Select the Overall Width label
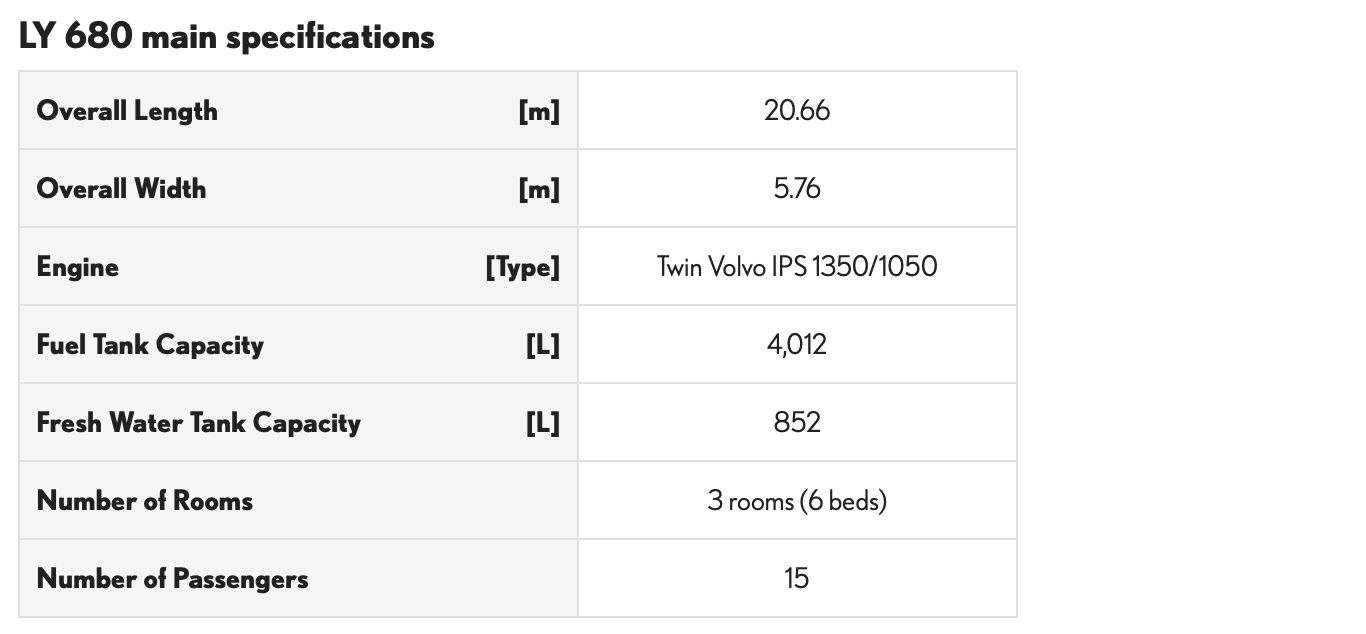Image resolution: width=1366 pixels, height=634 pixels. (x=121, y=188)
